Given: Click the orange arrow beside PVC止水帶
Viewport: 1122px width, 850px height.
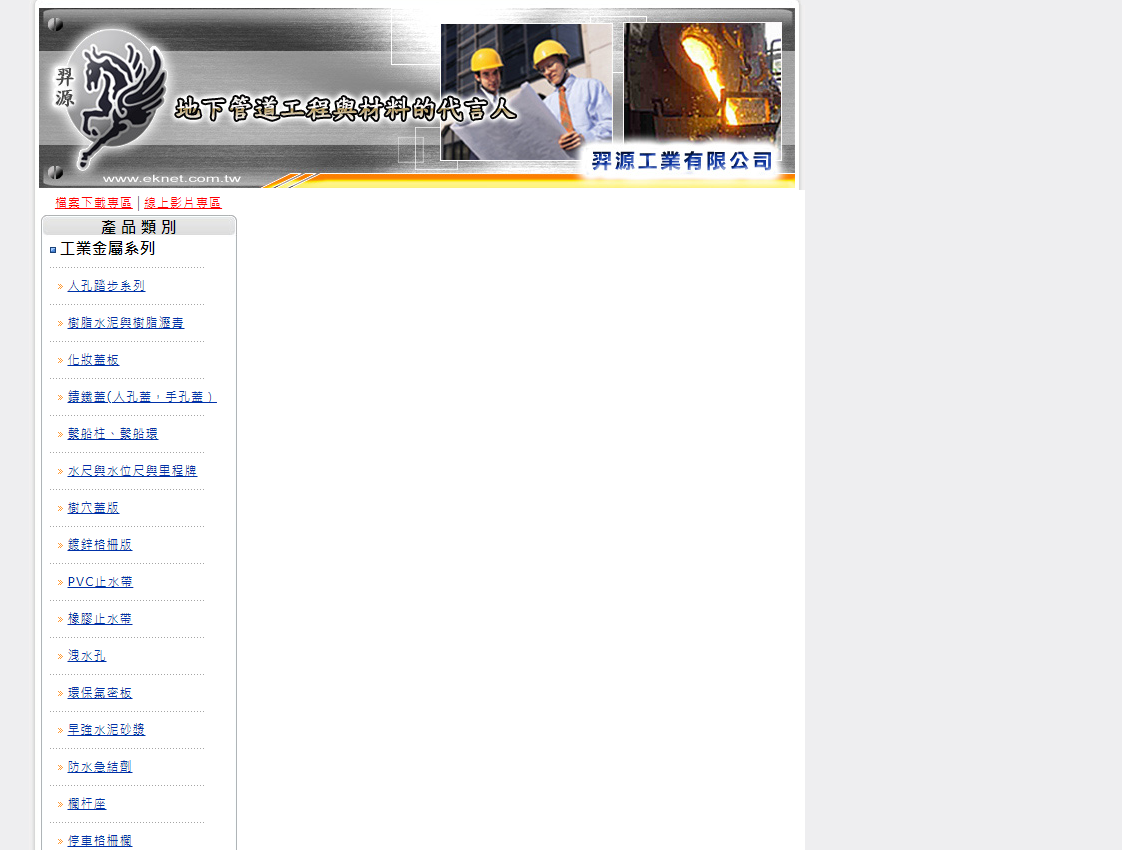Looking at the screenshot, I should pos(60,582).
